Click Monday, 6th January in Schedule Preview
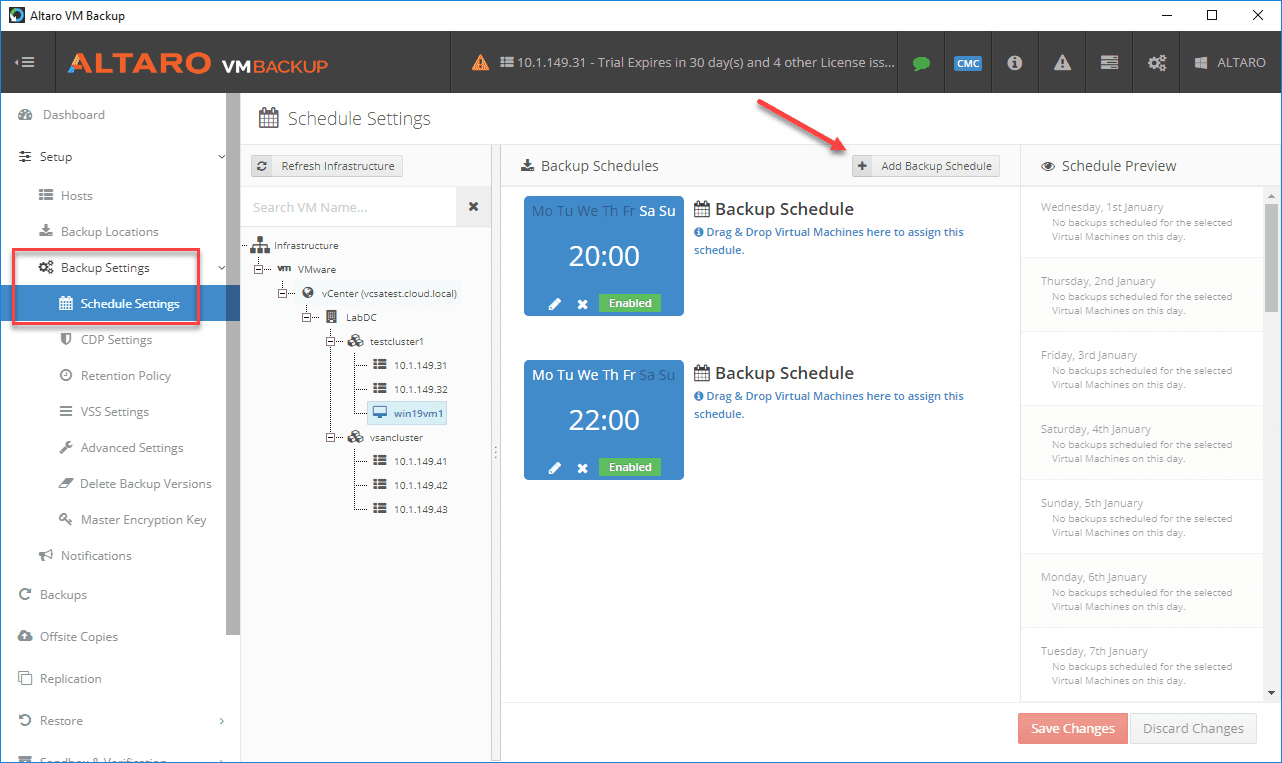This screenshot has height=763, width=1282. tap(1095, 578)
